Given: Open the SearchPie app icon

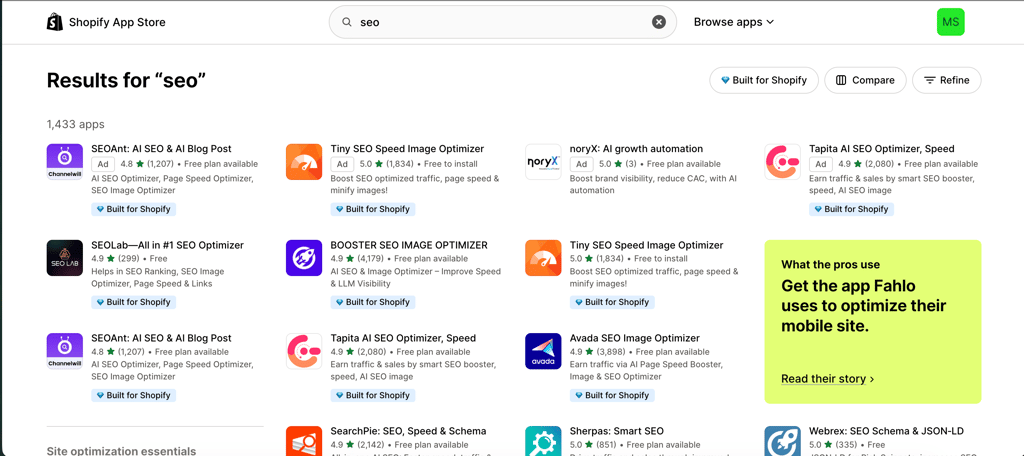Looking at the screenshot, I should click(x=304, y=441).
